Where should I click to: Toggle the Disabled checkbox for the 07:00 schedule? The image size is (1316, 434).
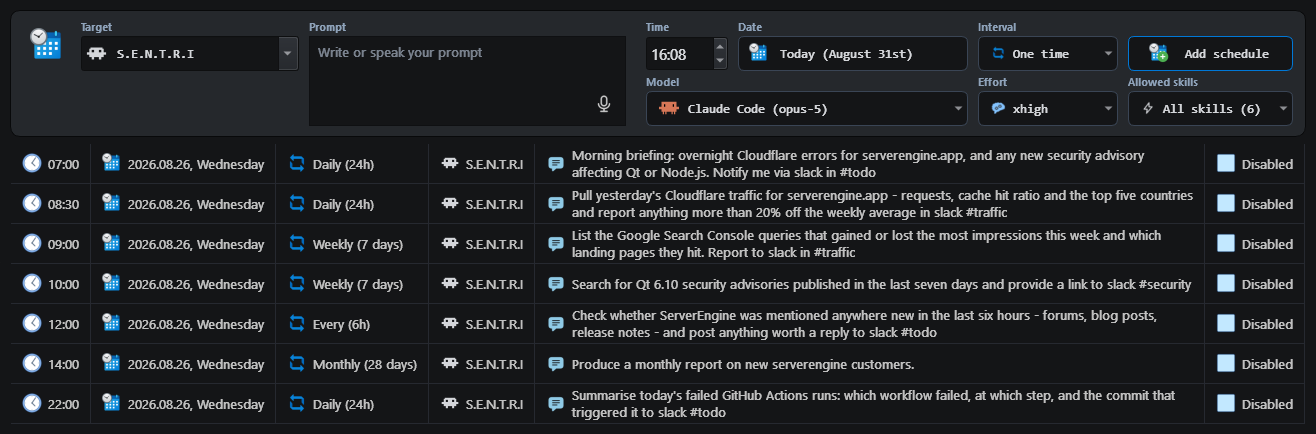coord(1226,163)
